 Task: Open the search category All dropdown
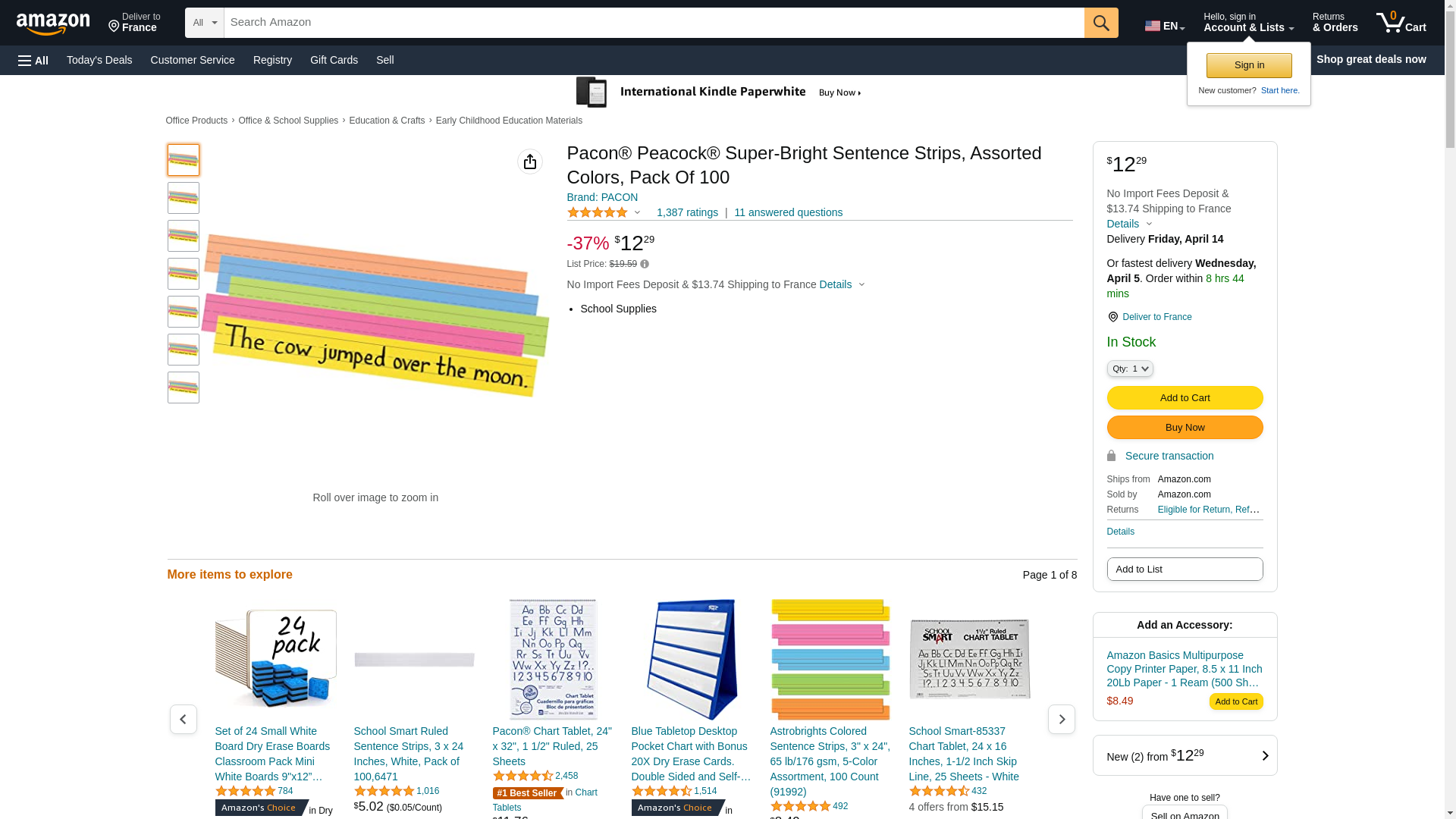(x=205, y=23)
